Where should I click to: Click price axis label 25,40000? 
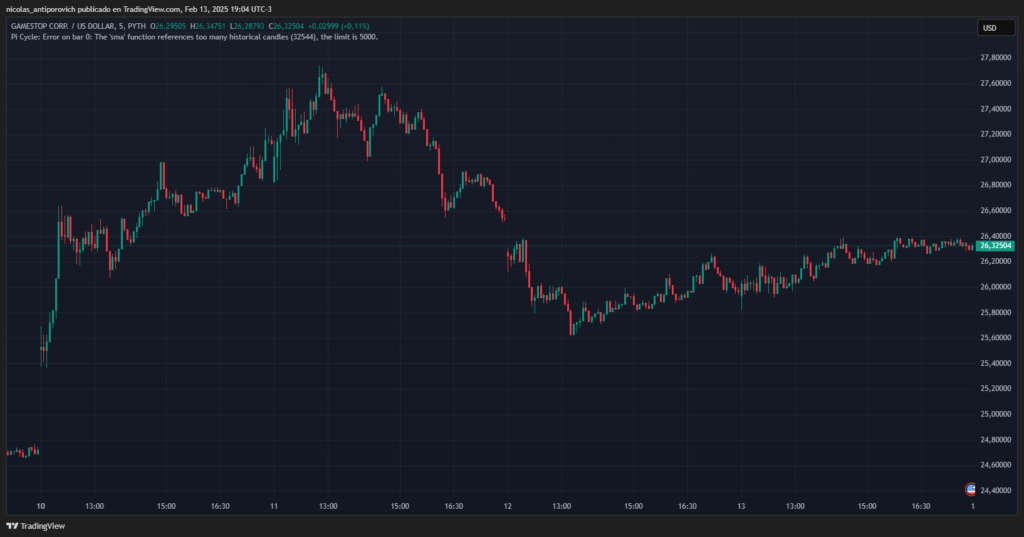pyautogui.click(x=995, y=363)
